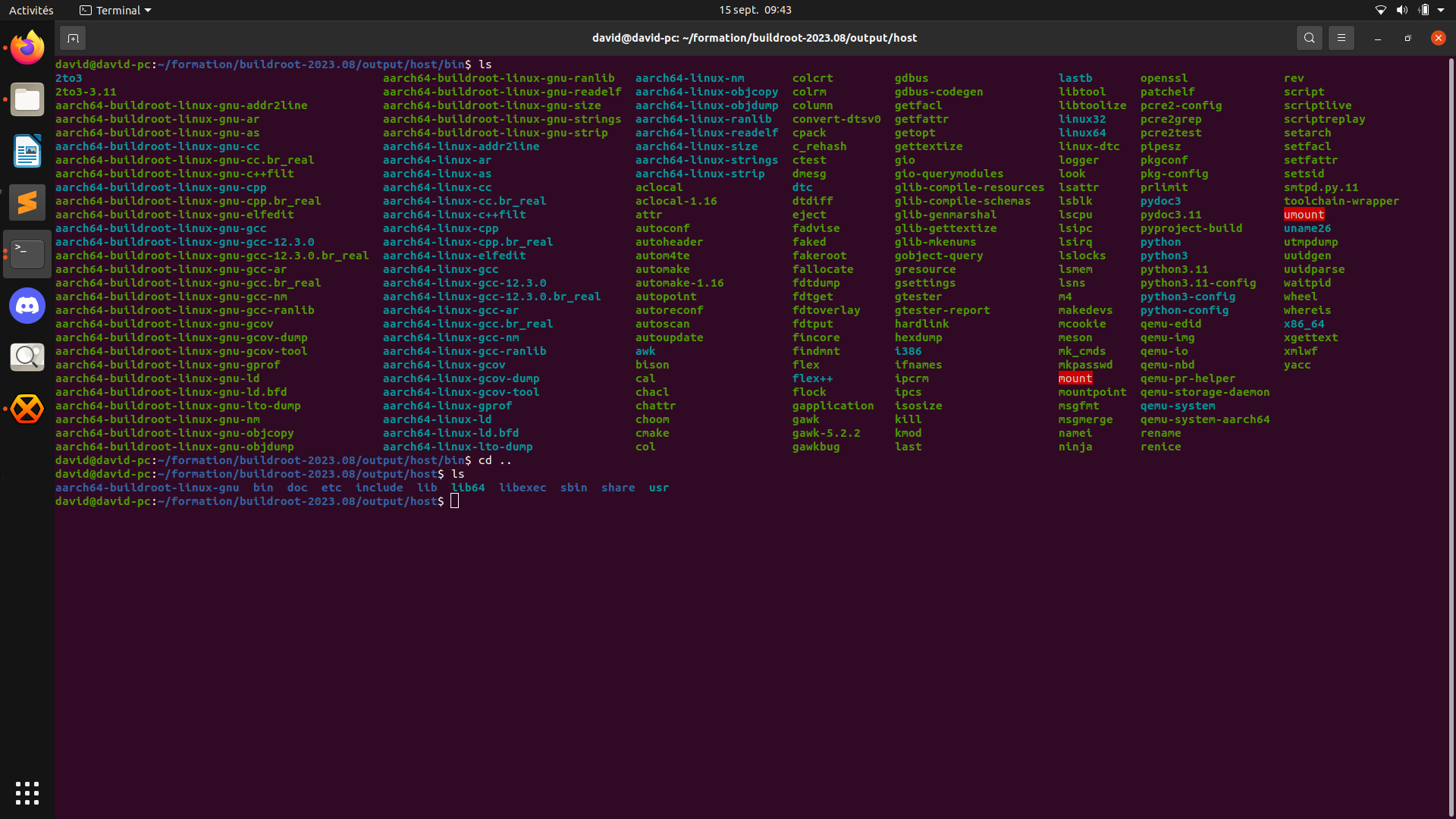Open Sublime Text from the dock
1456x819 pixels.
tap(27, 202)
